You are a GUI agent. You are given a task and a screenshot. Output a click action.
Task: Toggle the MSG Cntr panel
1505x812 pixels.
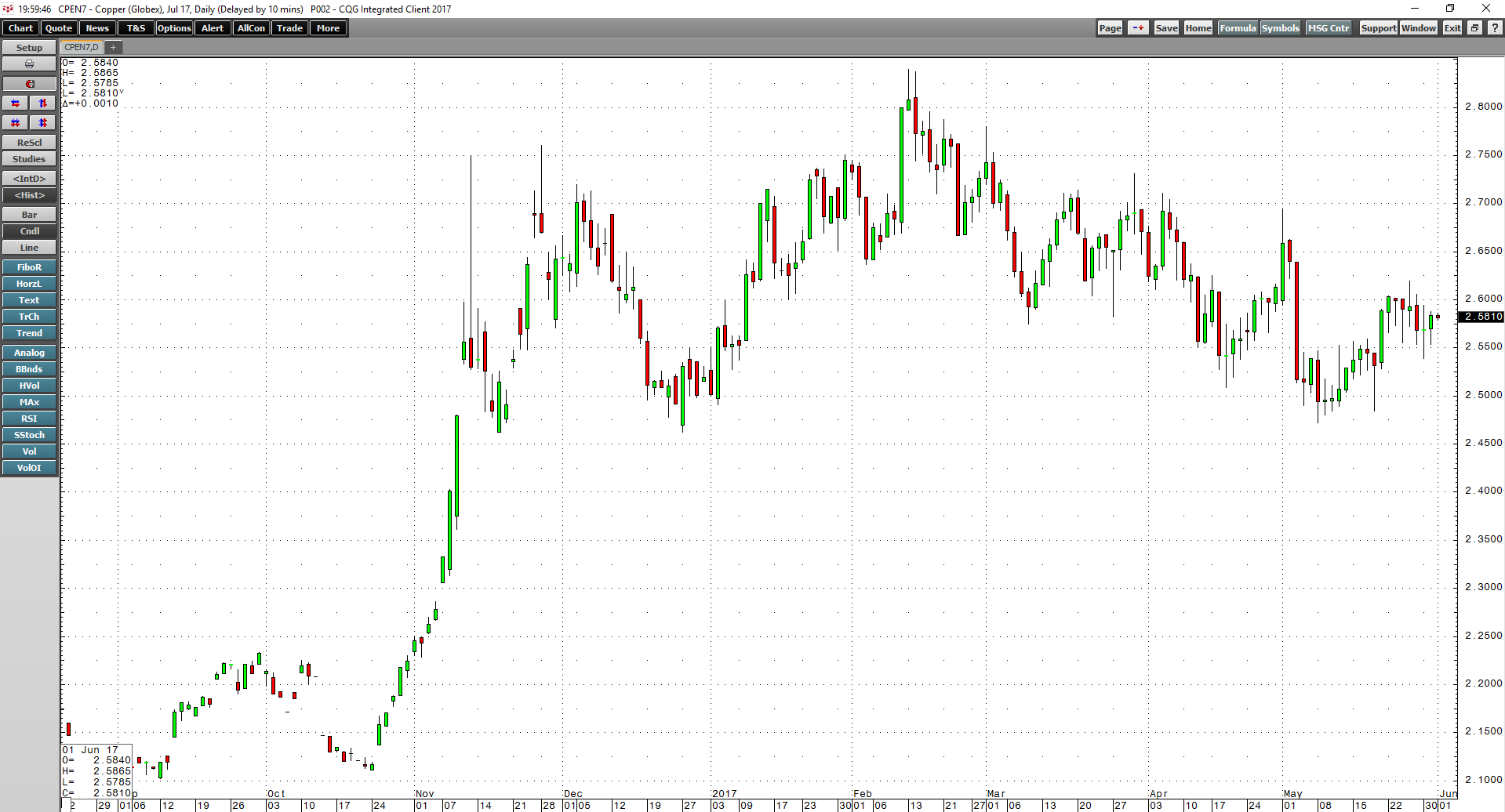(1329, 28)
